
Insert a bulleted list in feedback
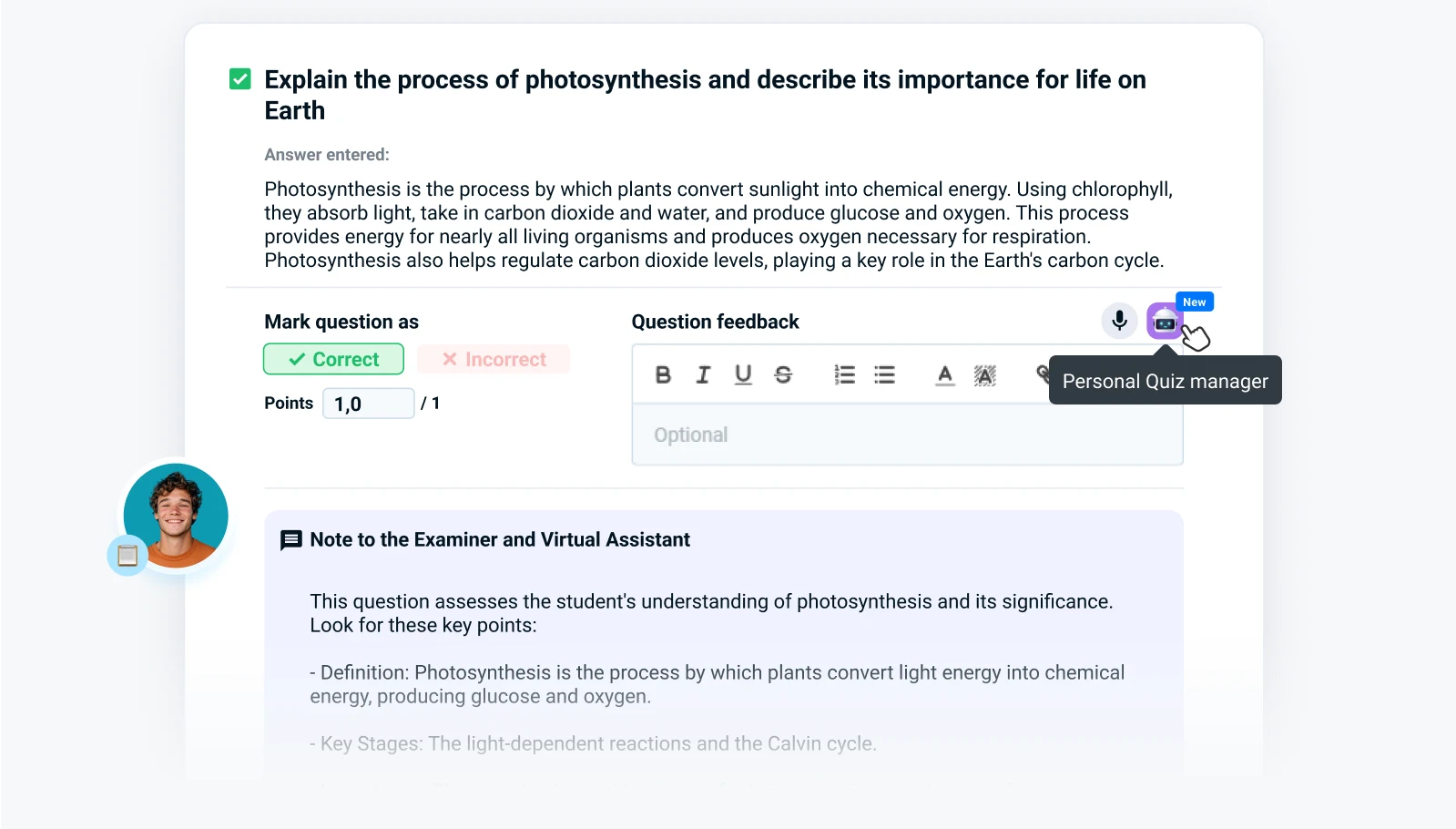point(884,374)
